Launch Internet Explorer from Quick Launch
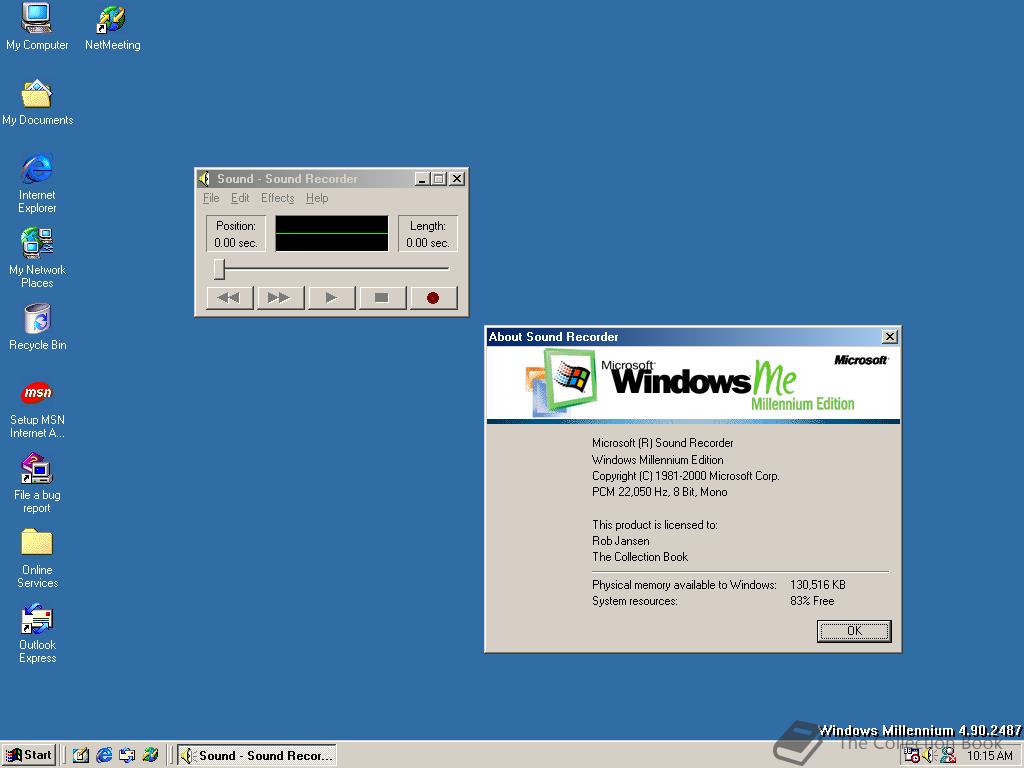The height and width of the screenshot is (768, 1024). pyautogui.click(x=104, y=756)
